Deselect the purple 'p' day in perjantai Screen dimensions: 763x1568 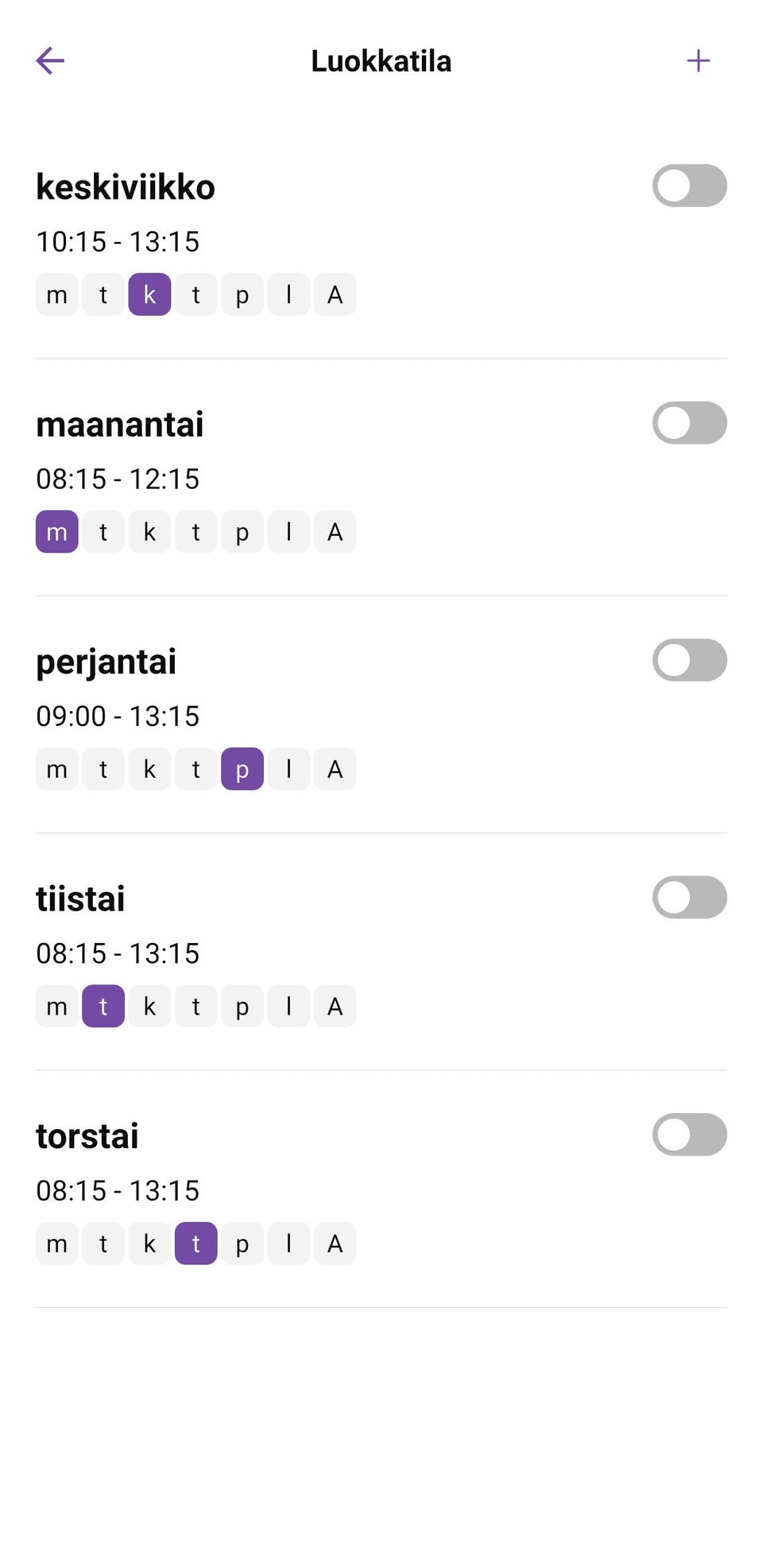242,769
